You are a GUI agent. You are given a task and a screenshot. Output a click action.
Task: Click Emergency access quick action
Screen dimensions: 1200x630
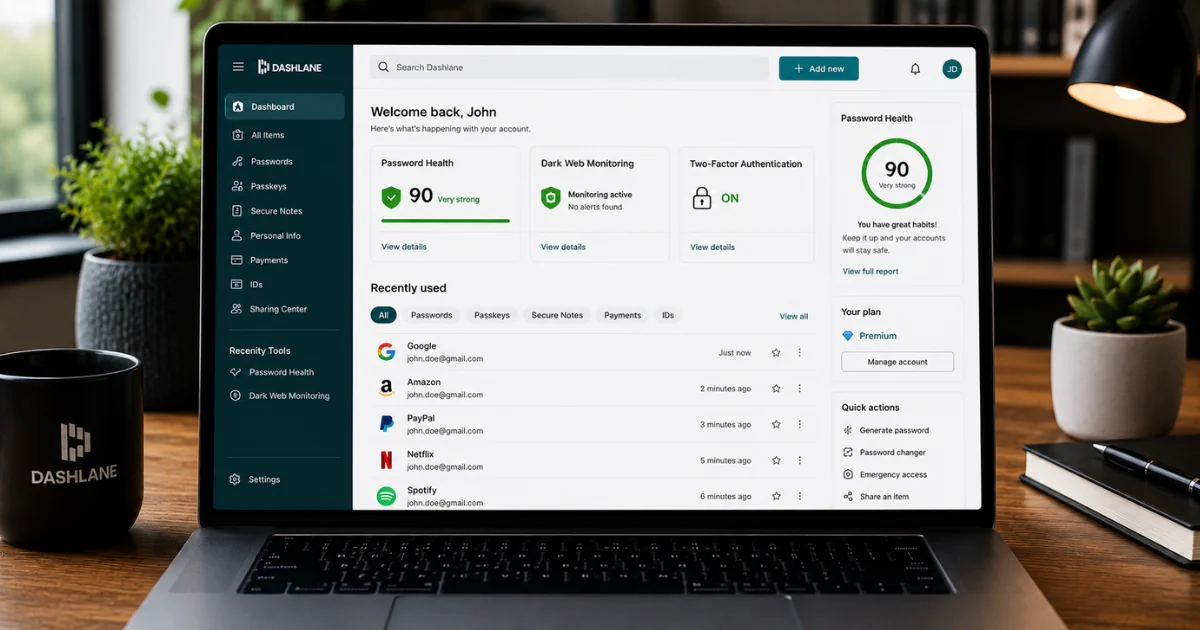pos(885,475)
